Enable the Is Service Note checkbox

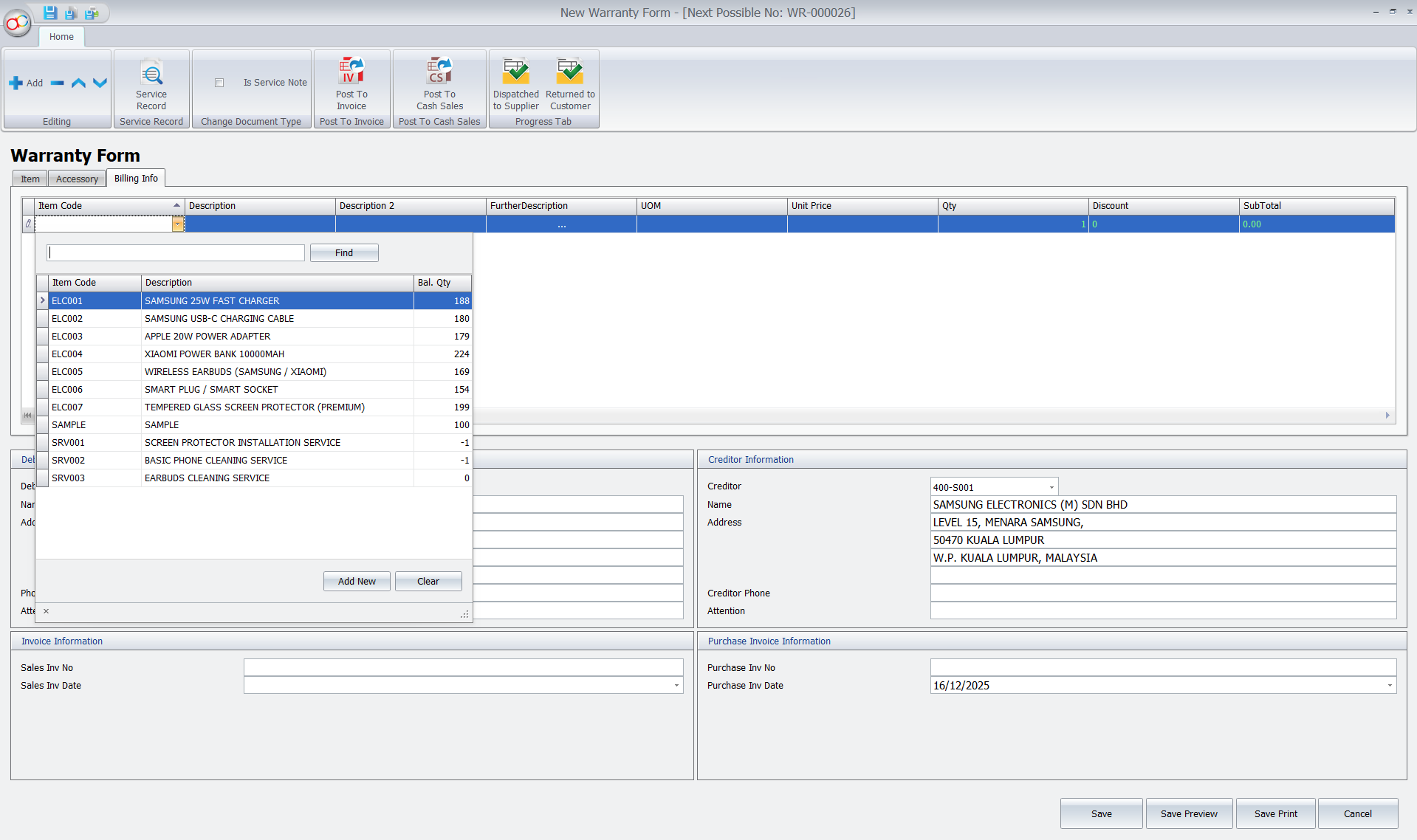(219, 83)
